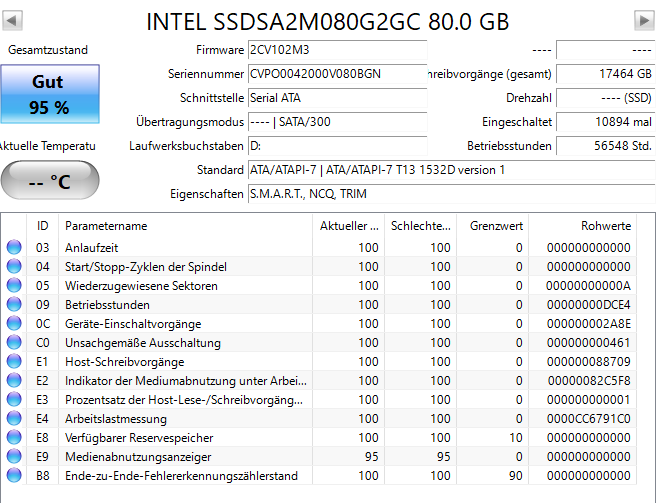
Task: Click status orb for Arbeitslastmessung row
Action: point(14,418)
